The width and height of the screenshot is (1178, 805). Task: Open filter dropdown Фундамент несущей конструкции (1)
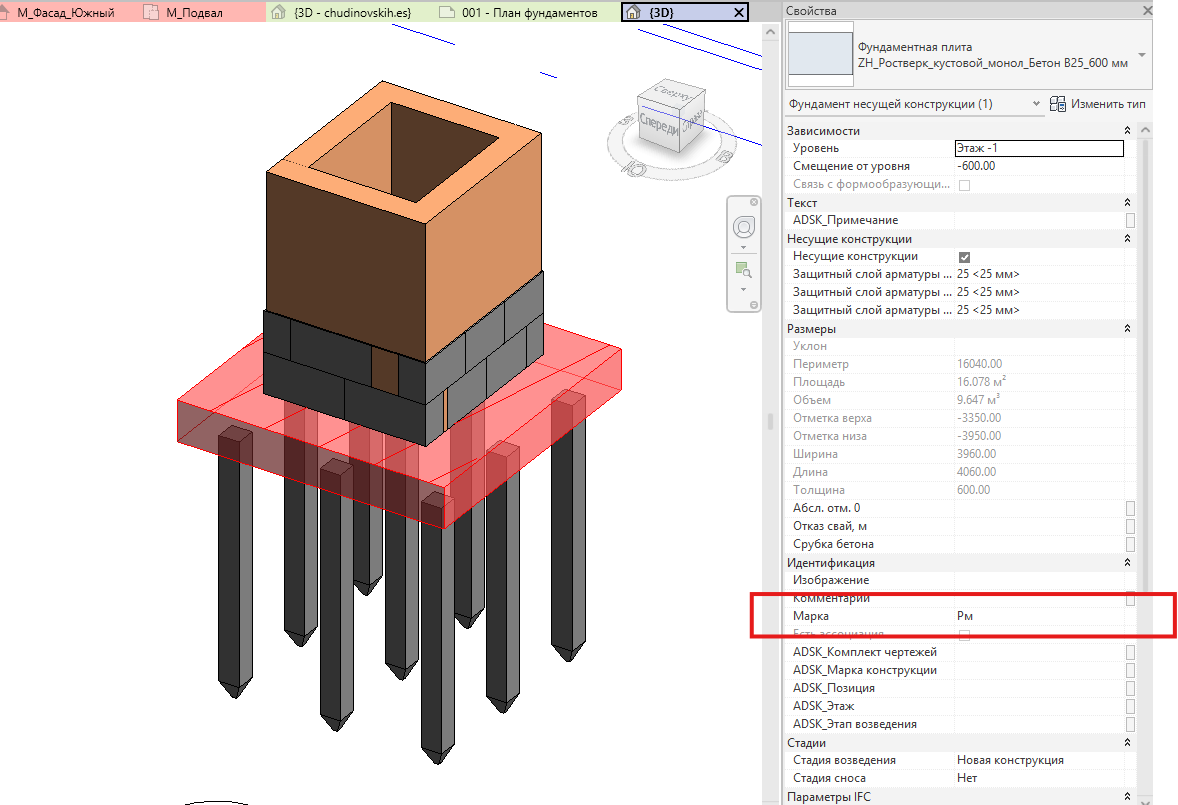[1037, 104]
